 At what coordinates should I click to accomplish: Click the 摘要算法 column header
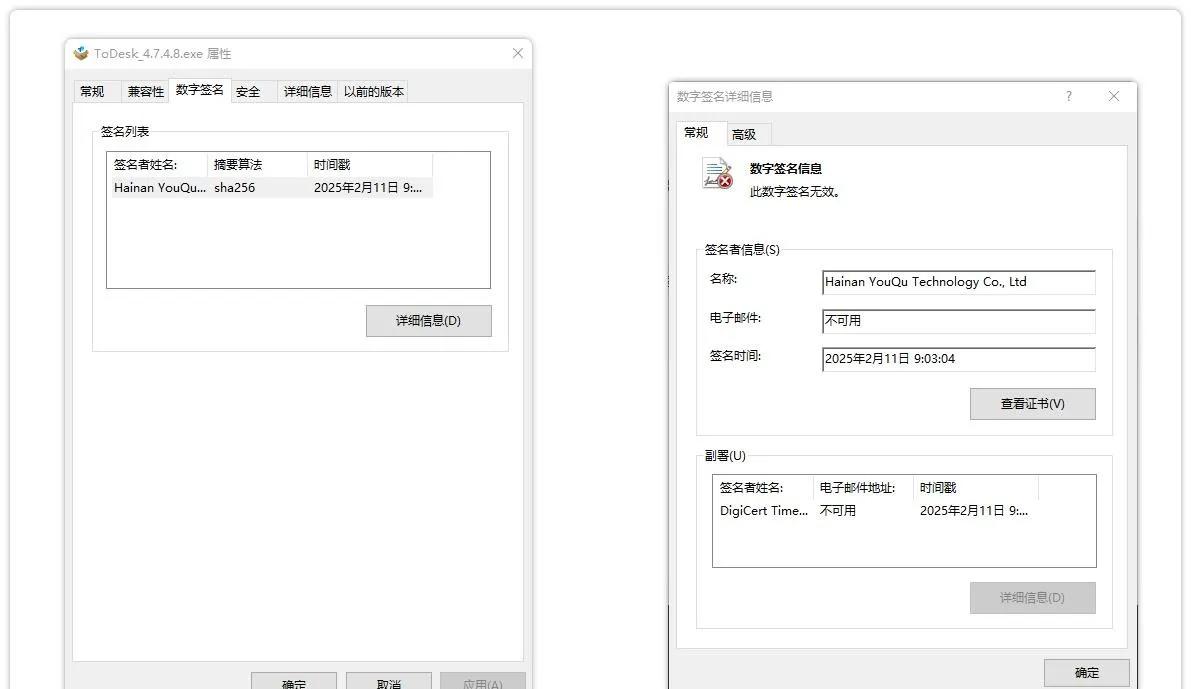tap(257, 164)
